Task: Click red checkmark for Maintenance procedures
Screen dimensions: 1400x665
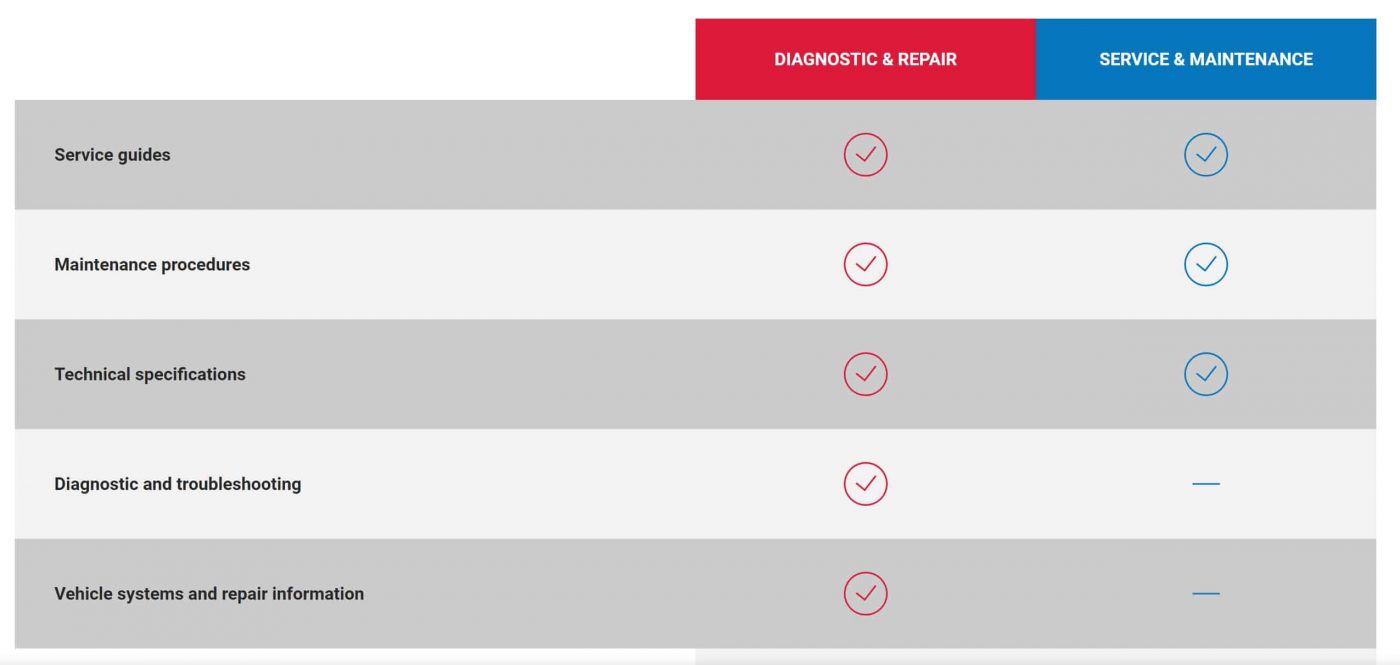Action: [x=865, y=264]
